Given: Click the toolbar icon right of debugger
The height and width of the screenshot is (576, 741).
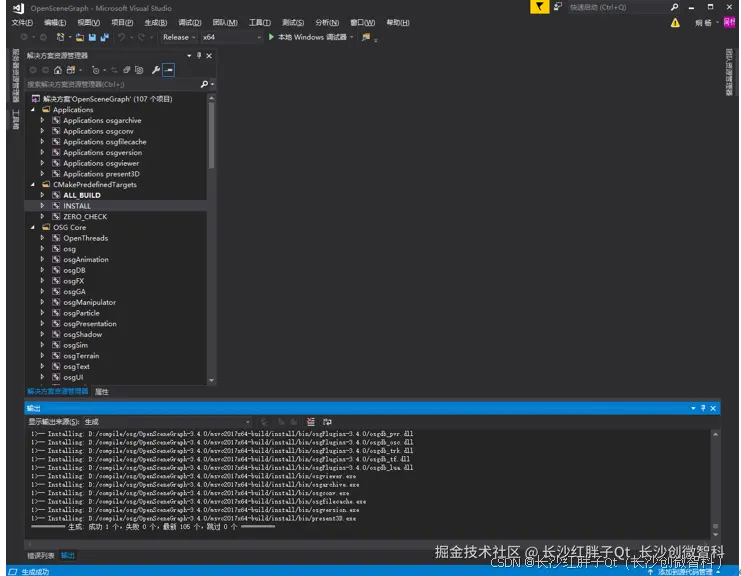Looking at the screenshot, I should 366,37.
